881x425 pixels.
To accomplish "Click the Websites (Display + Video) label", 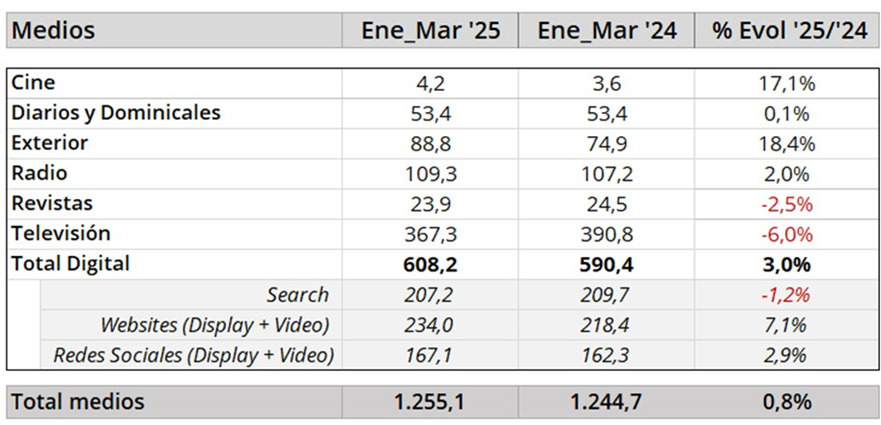I will tap(214, 324).
